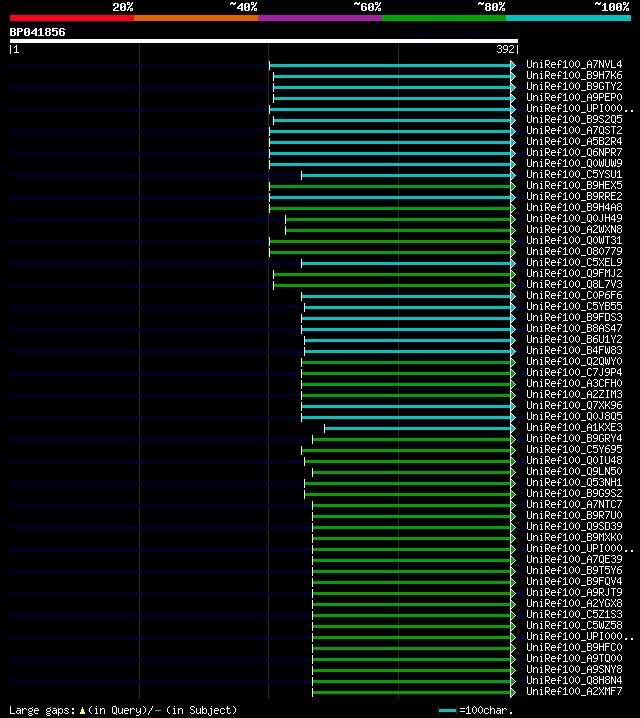This screenshot has width=640, height=718.
Task: Click the white query sequence bar
Action: [x=264, y=41]
